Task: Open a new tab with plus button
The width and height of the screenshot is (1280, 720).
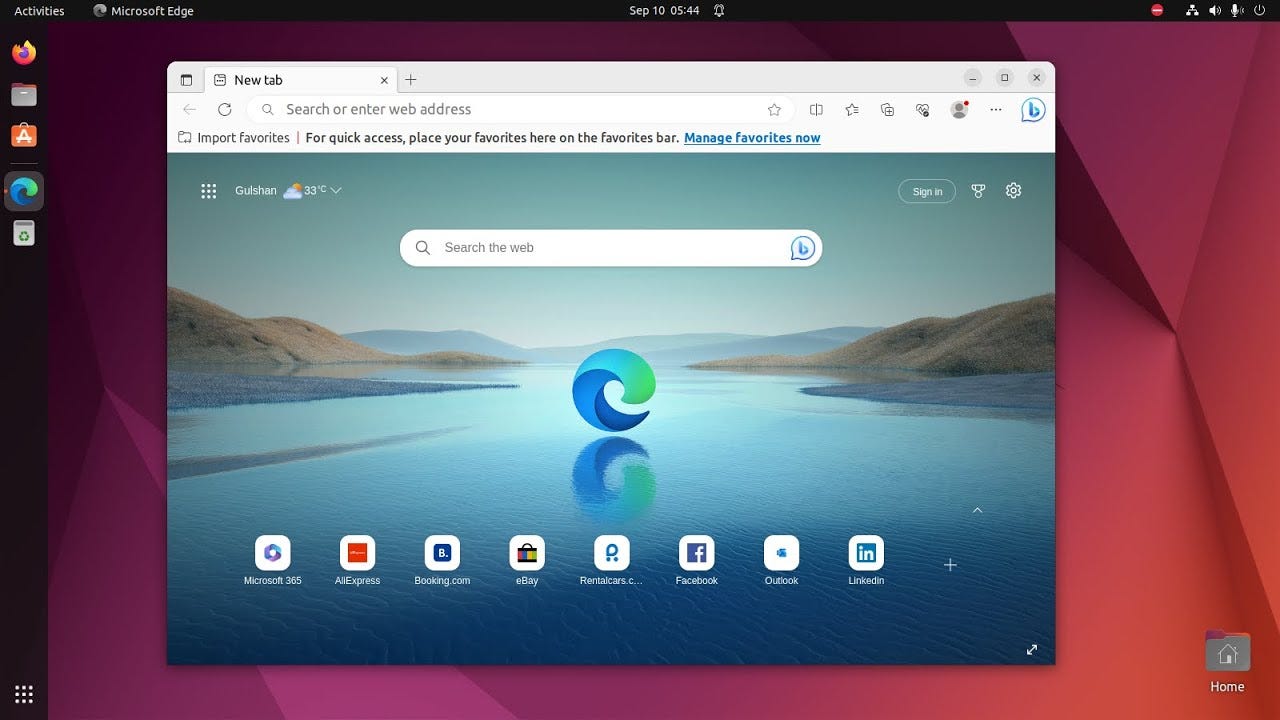Action: point(410,80)
